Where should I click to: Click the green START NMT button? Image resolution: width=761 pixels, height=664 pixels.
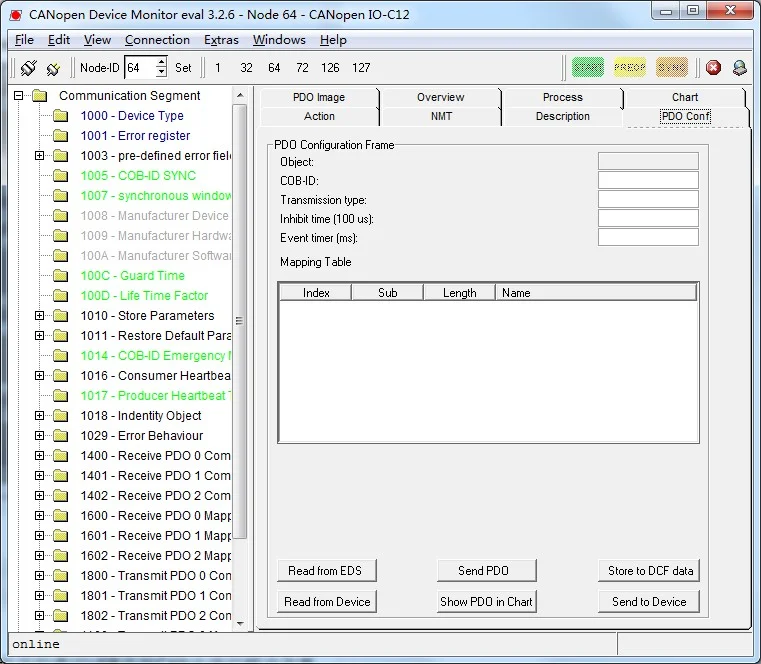coord(588,67)
